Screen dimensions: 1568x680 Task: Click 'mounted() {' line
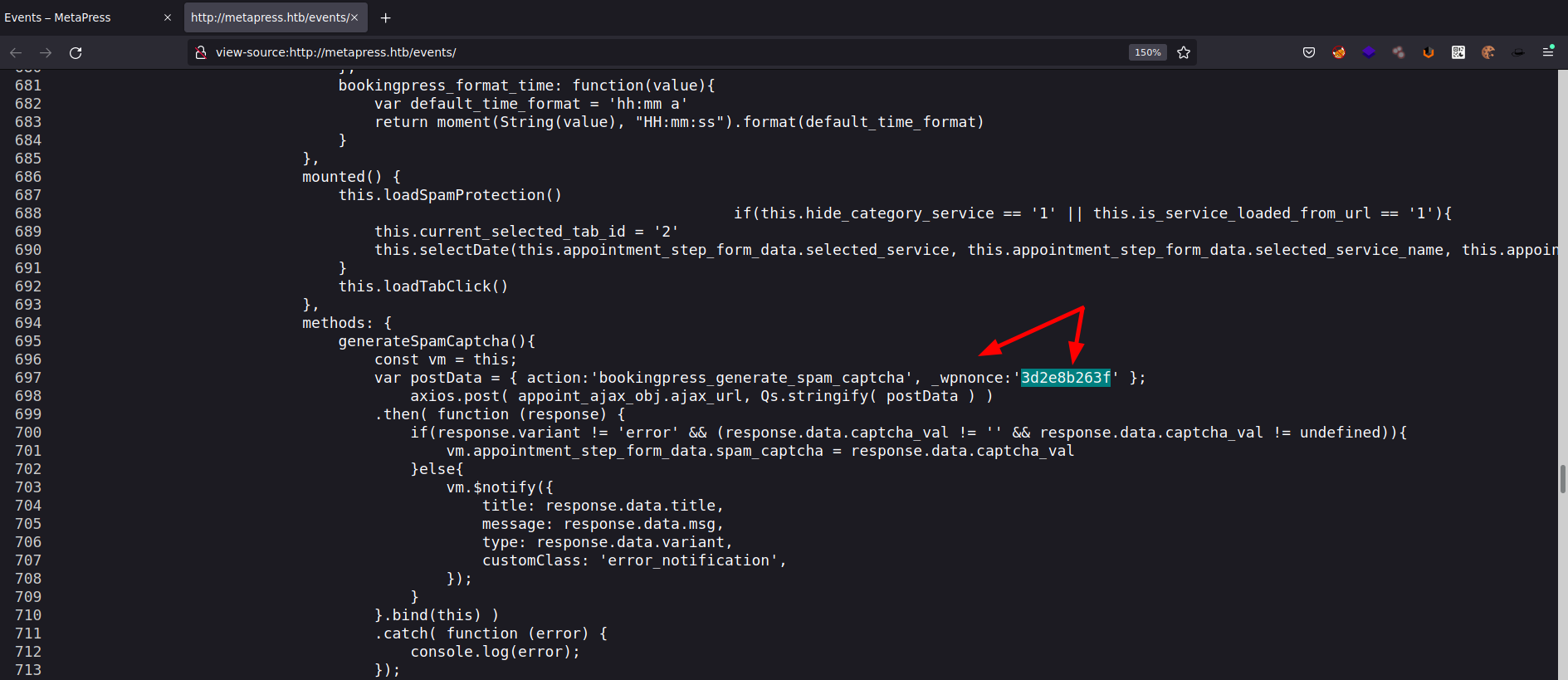351,177
